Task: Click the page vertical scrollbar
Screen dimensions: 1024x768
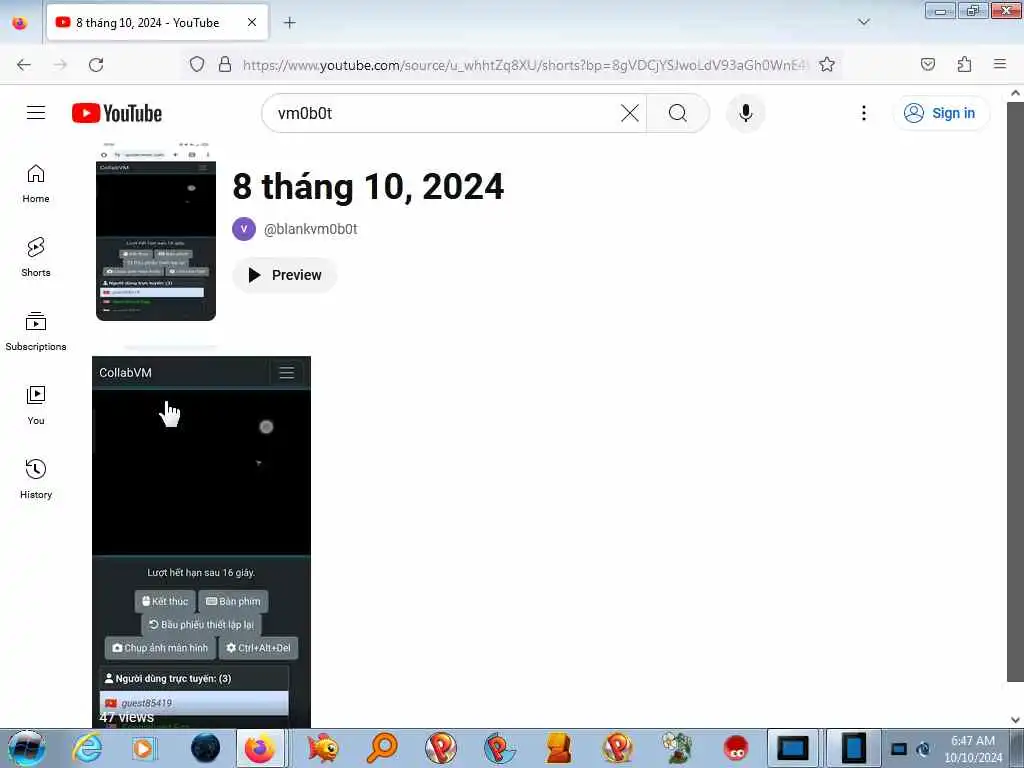Action: coord(1015,392)
